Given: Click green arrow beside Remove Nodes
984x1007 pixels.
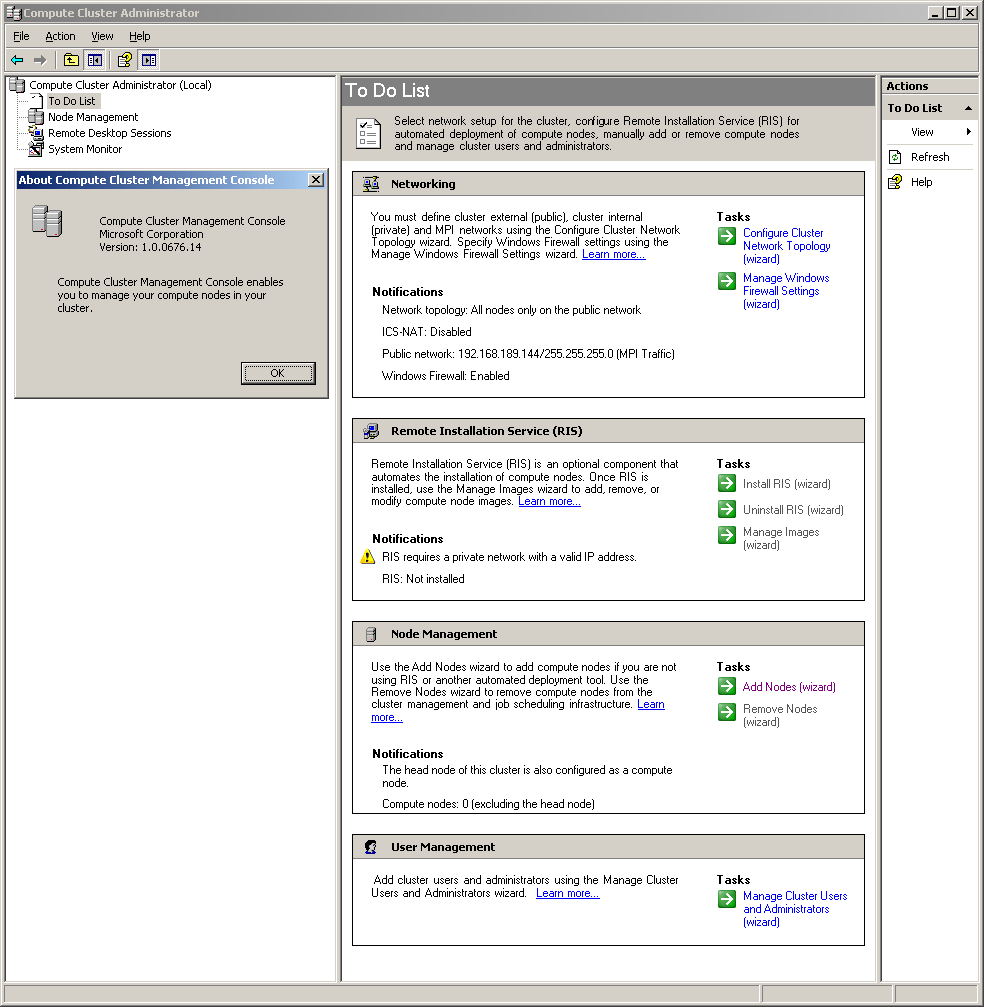Looking at the screenshot, I should (x=727, y=712).
